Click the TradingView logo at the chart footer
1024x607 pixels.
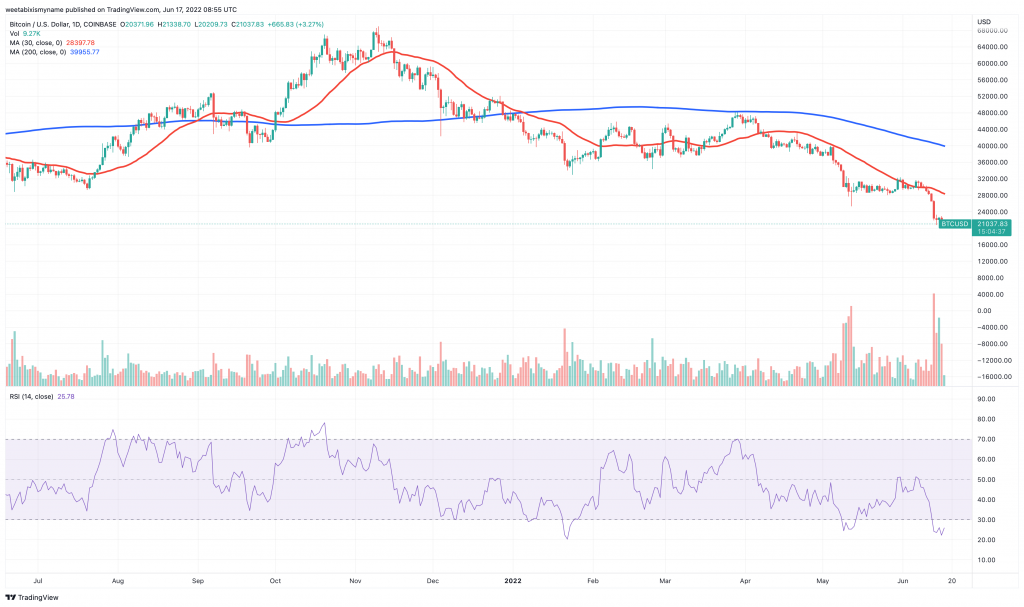pos(32,597)
